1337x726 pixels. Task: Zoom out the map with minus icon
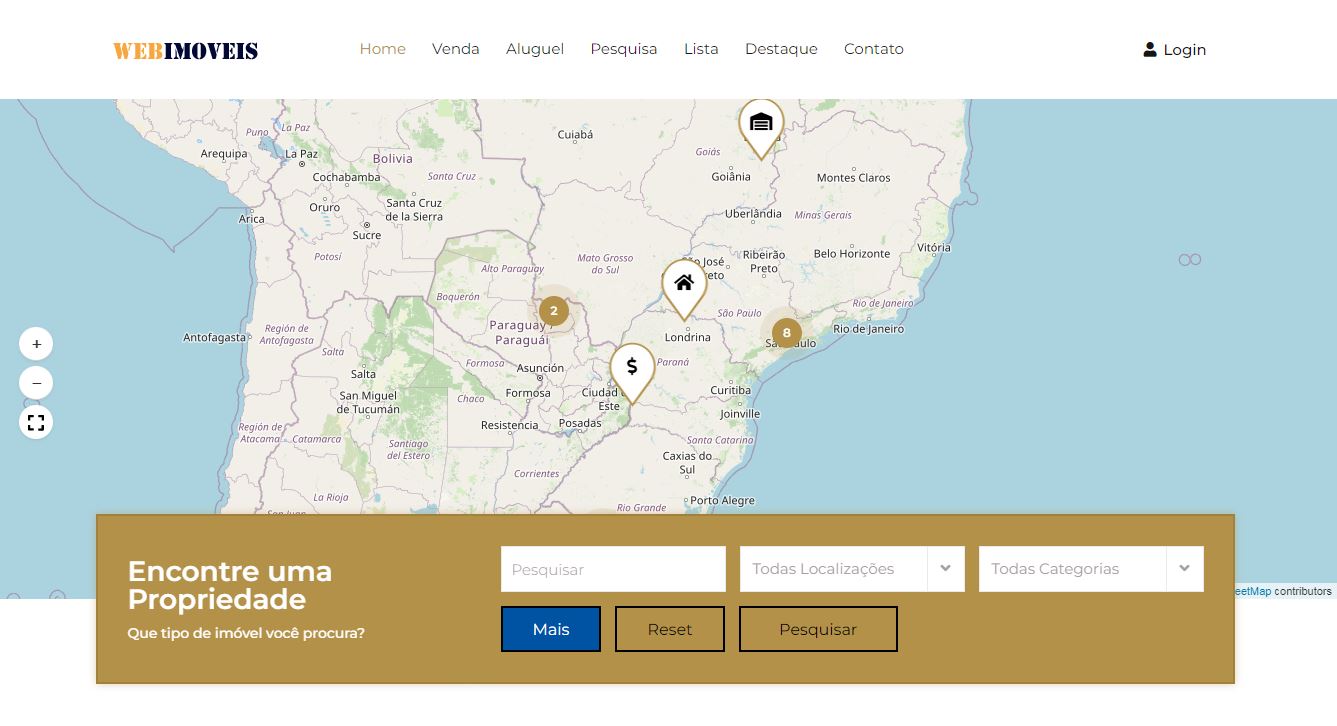[x=36, y=383]
